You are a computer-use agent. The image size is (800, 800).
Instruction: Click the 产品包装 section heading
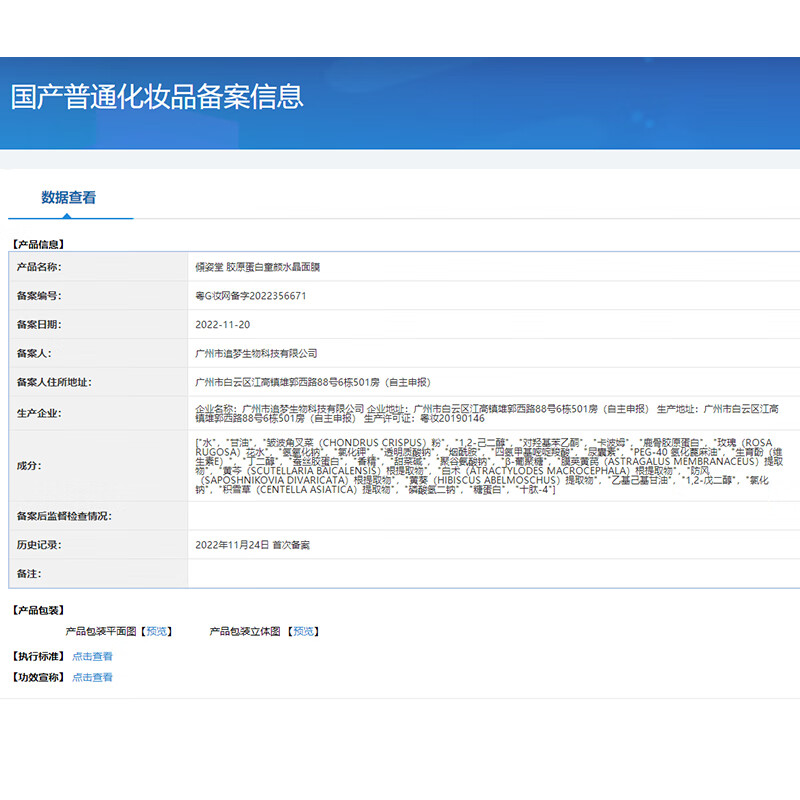point(38,610)
